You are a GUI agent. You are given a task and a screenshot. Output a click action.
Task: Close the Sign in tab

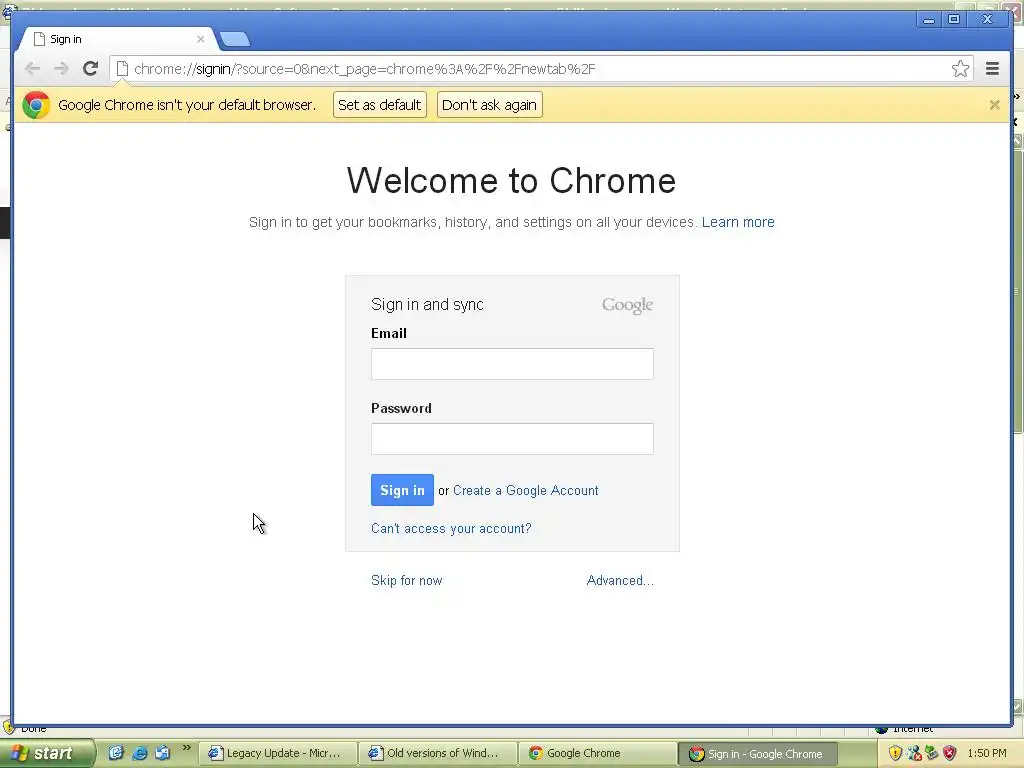[200, 39]
